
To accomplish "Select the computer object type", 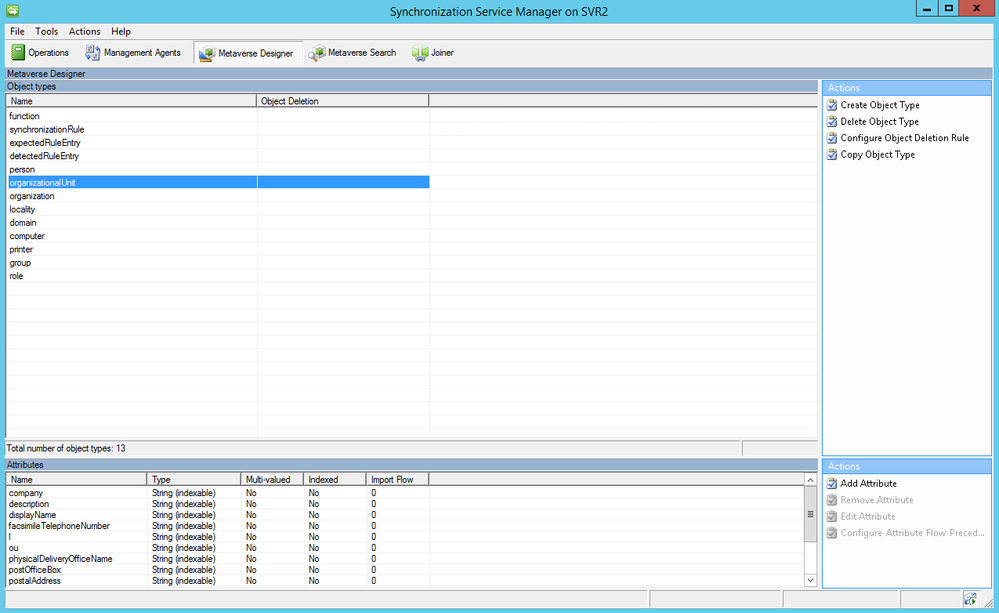I will [x=217, y=236].
